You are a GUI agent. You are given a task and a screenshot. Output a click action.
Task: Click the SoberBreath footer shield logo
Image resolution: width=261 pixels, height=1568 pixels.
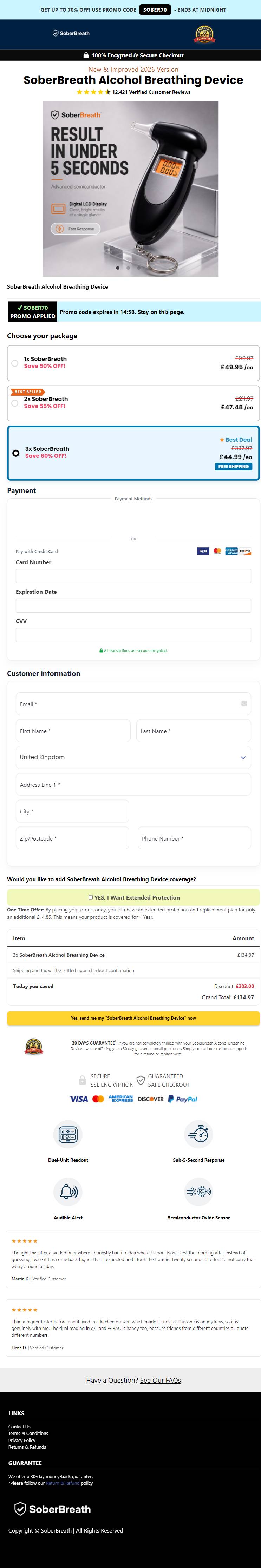[52, 1509]
